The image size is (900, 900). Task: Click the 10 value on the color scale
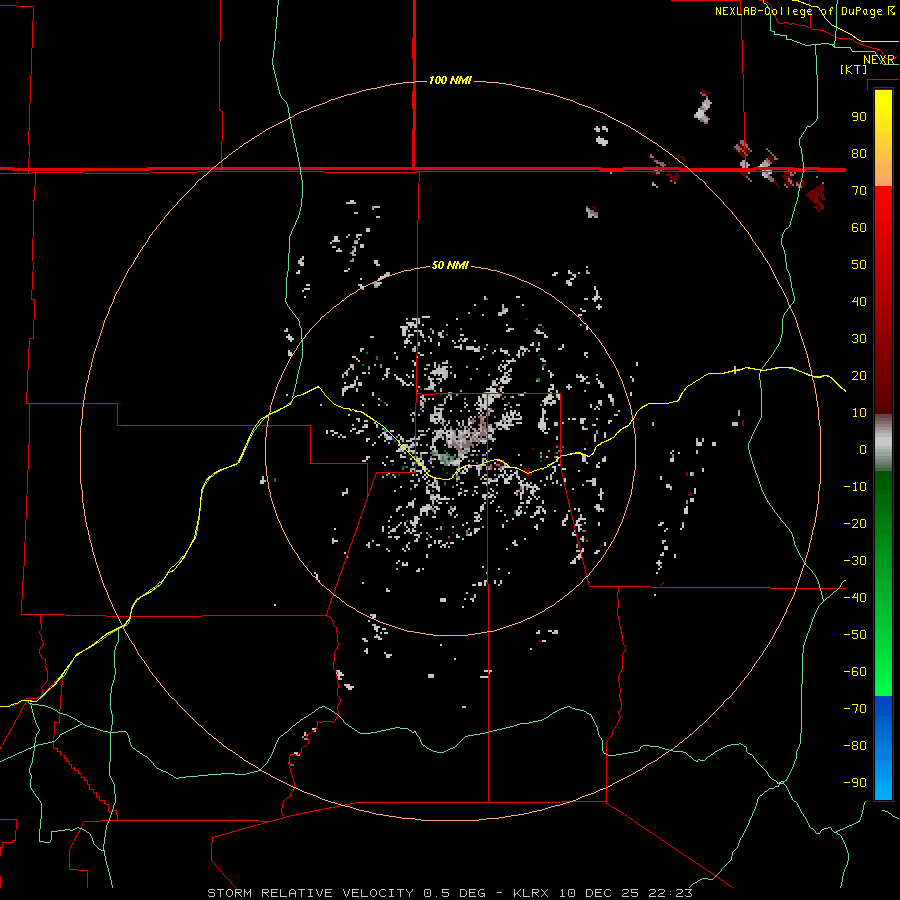[x=859, y=413]
